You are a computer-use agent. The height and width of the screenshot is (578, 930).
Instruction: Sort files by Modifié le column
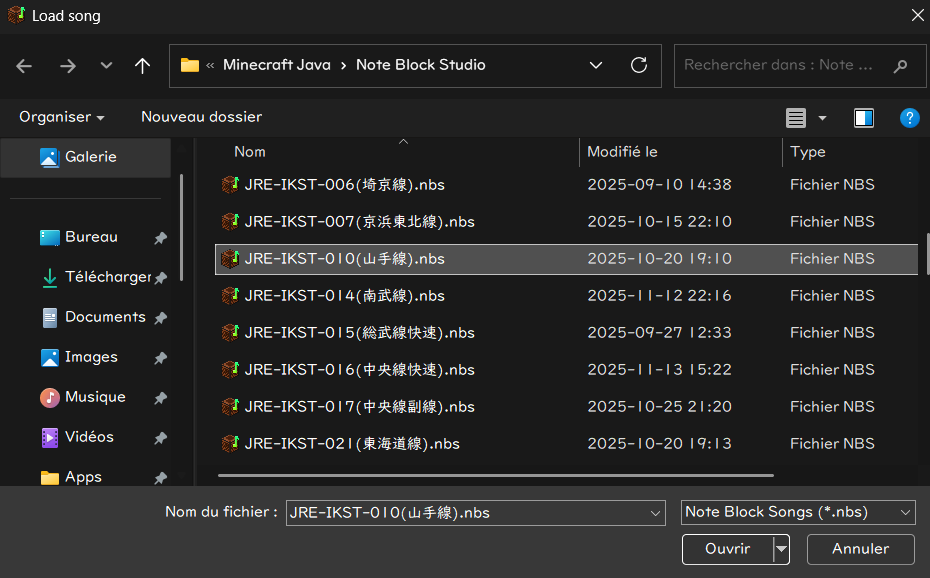coord(622,152)
